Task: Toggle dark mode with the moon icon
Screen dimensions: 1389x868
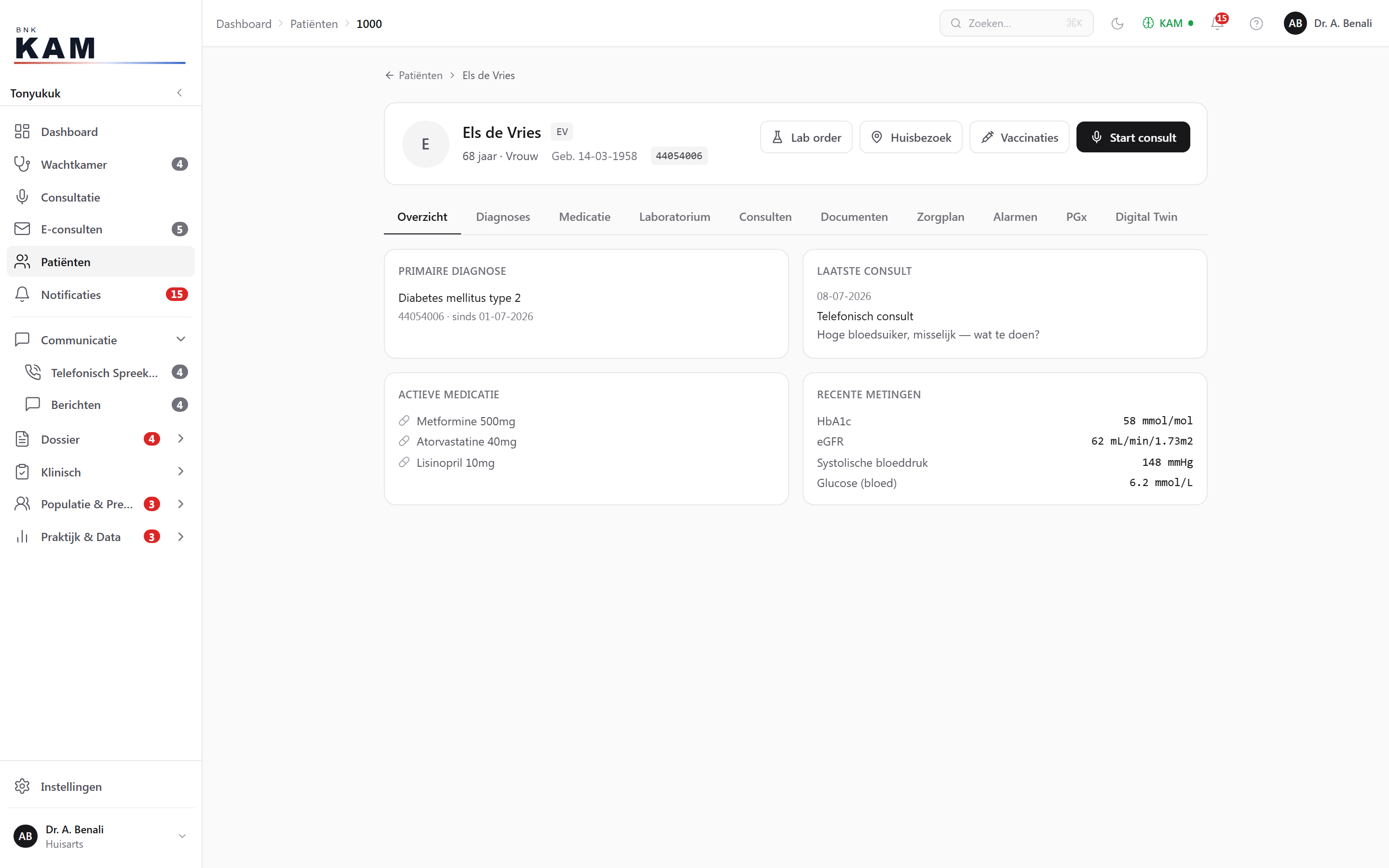Action: (x=1117, y=24)
